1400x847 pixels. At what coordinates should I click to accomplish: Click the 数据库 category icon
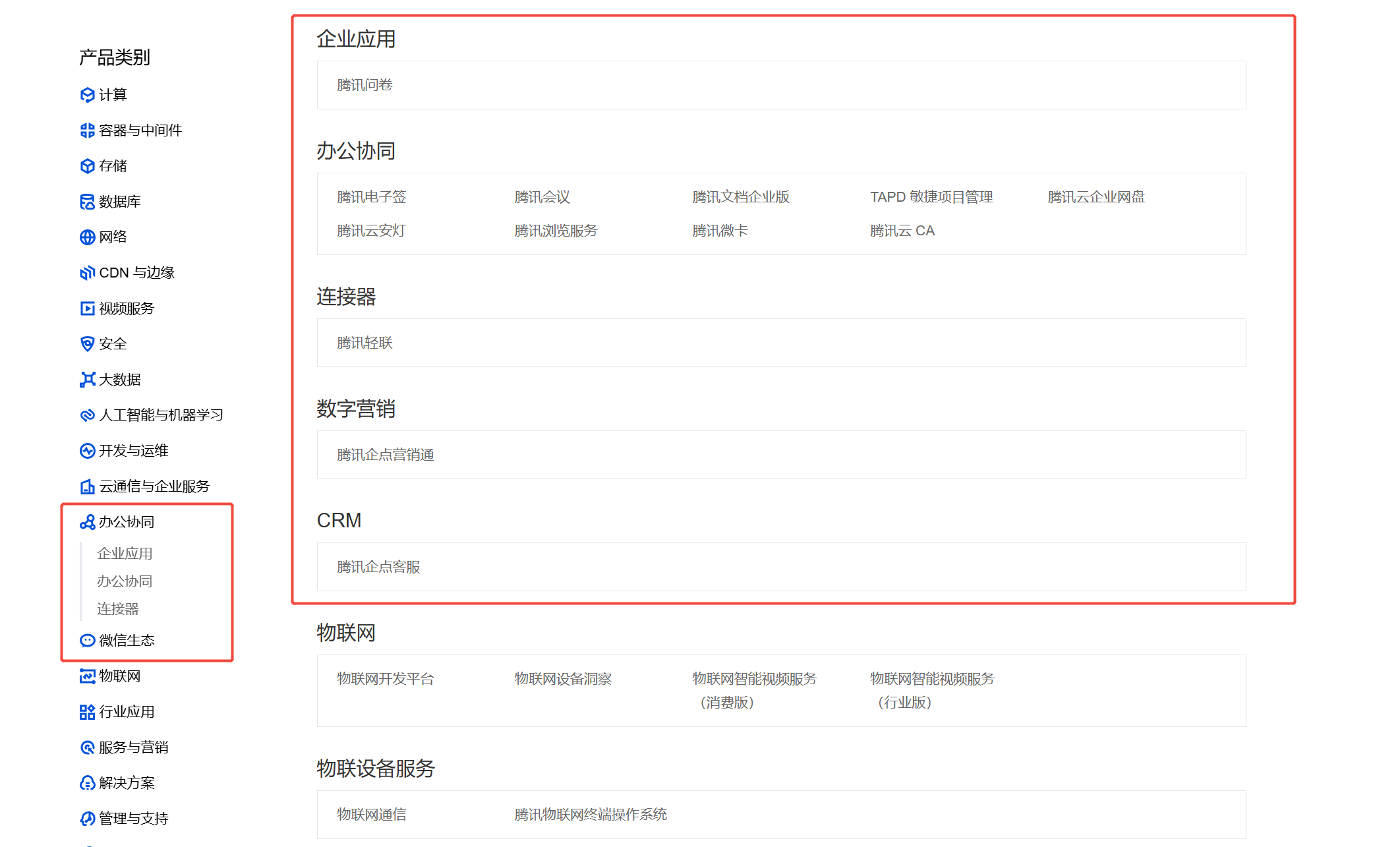pos(87,202)
